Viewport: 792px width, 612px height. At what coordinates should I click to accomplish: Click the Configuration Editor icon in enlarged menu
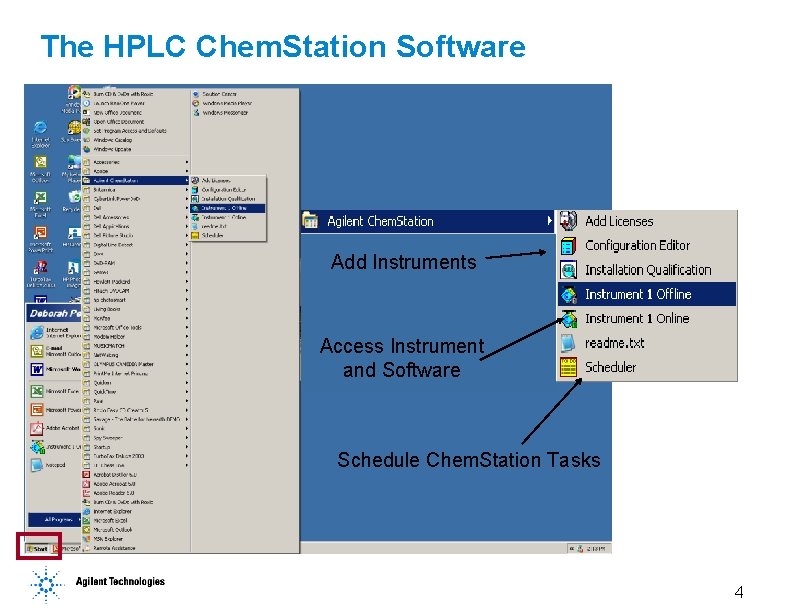[x=568, y=246]
